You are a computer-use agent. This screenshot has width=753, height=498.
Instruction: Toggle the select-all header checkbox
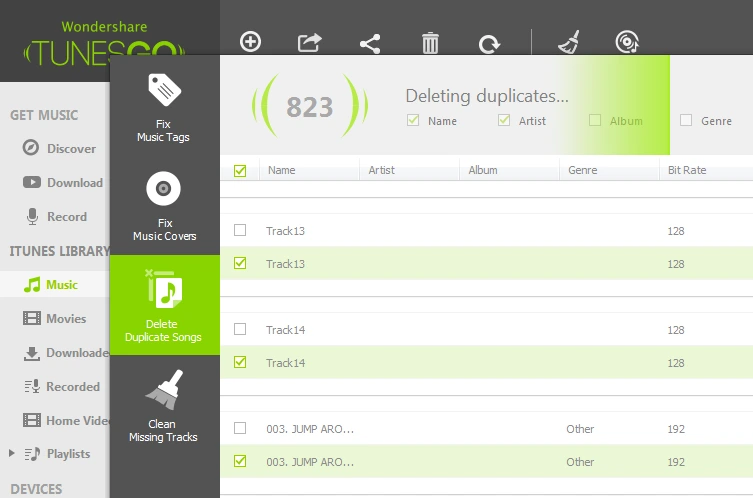(240, 170)
